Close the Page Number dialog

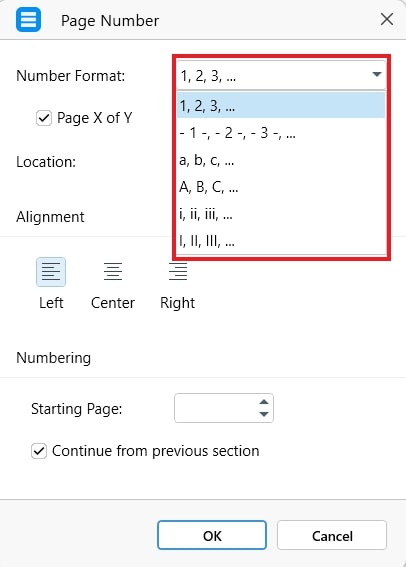pos(387,19)
